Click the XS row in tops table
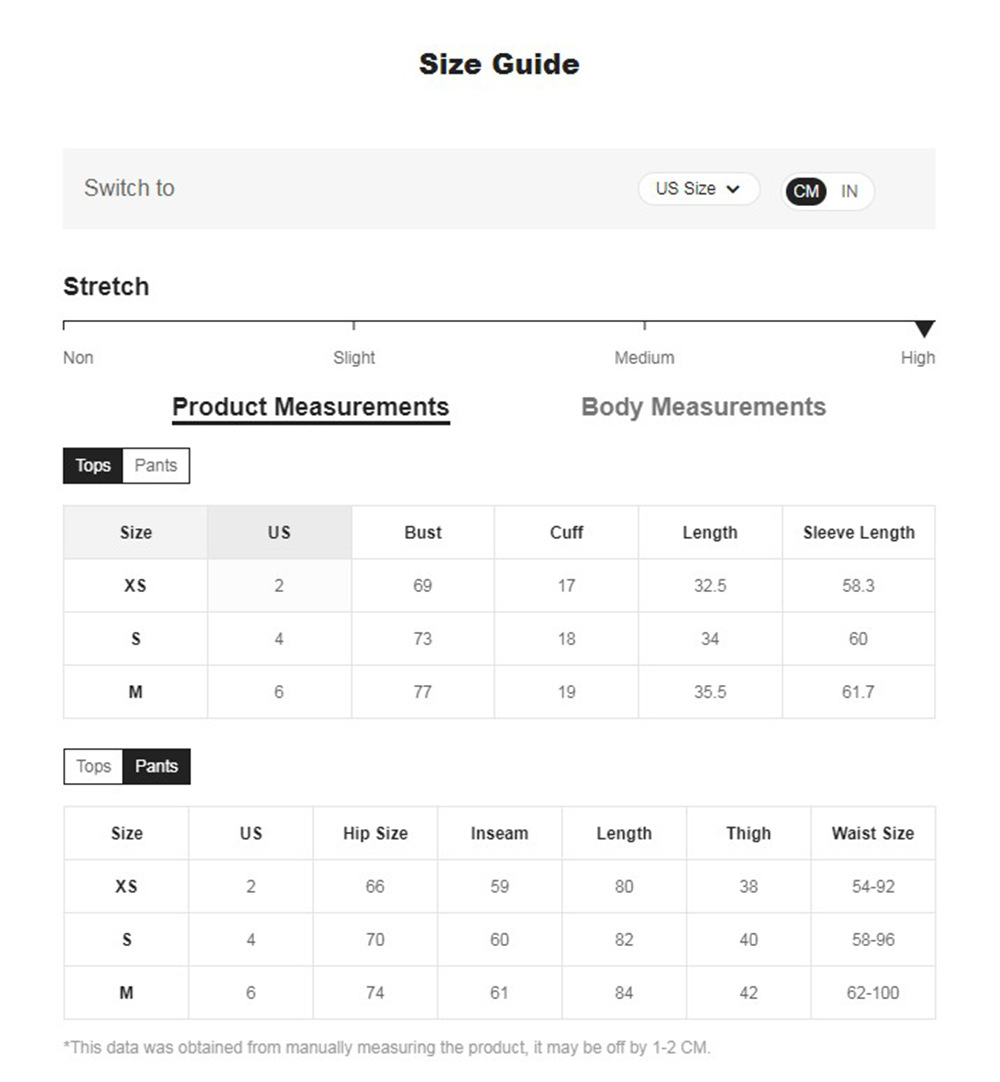 click(135, 586)
